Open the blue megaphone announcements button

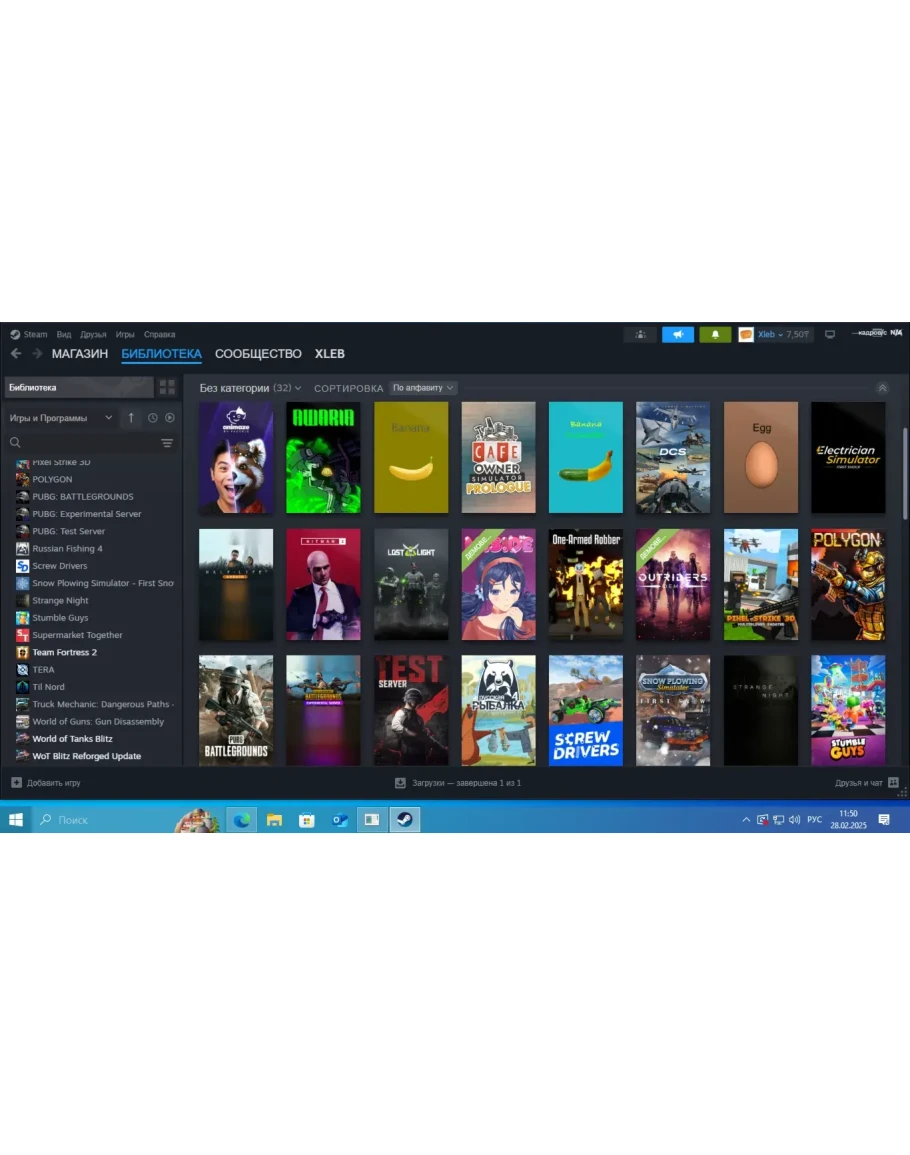pyautogui.click(x=678, y=334)
